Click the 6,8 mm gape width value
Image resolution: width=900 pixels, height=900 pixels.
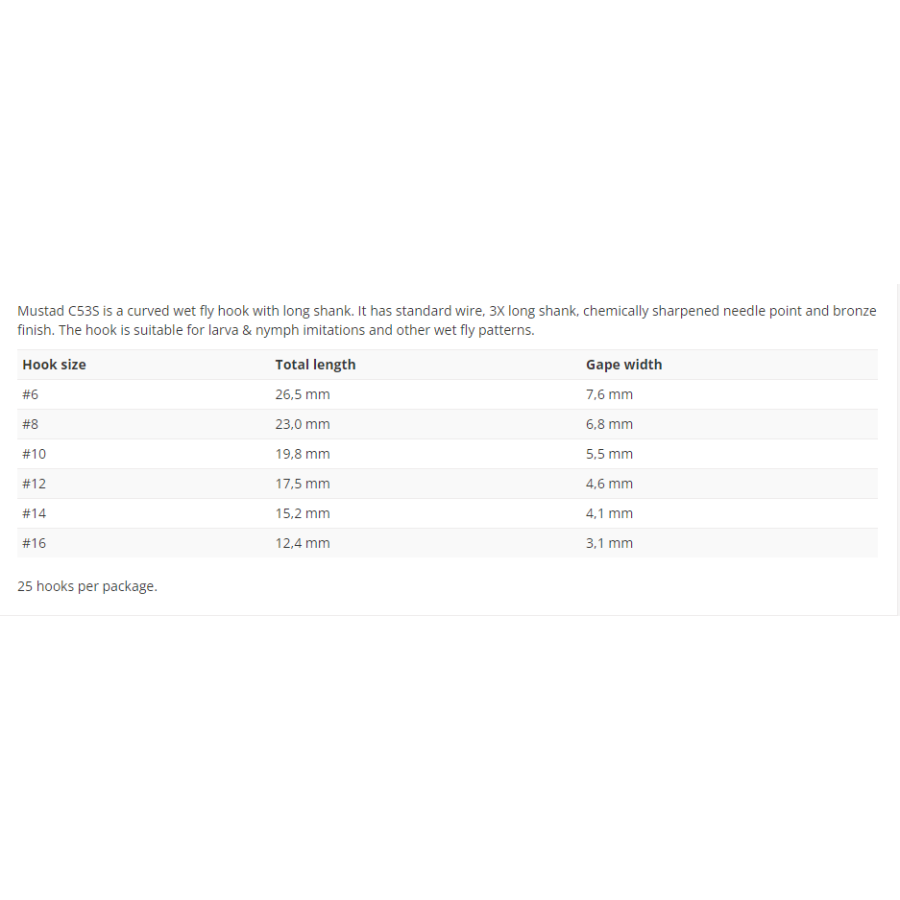click(609, 424)
